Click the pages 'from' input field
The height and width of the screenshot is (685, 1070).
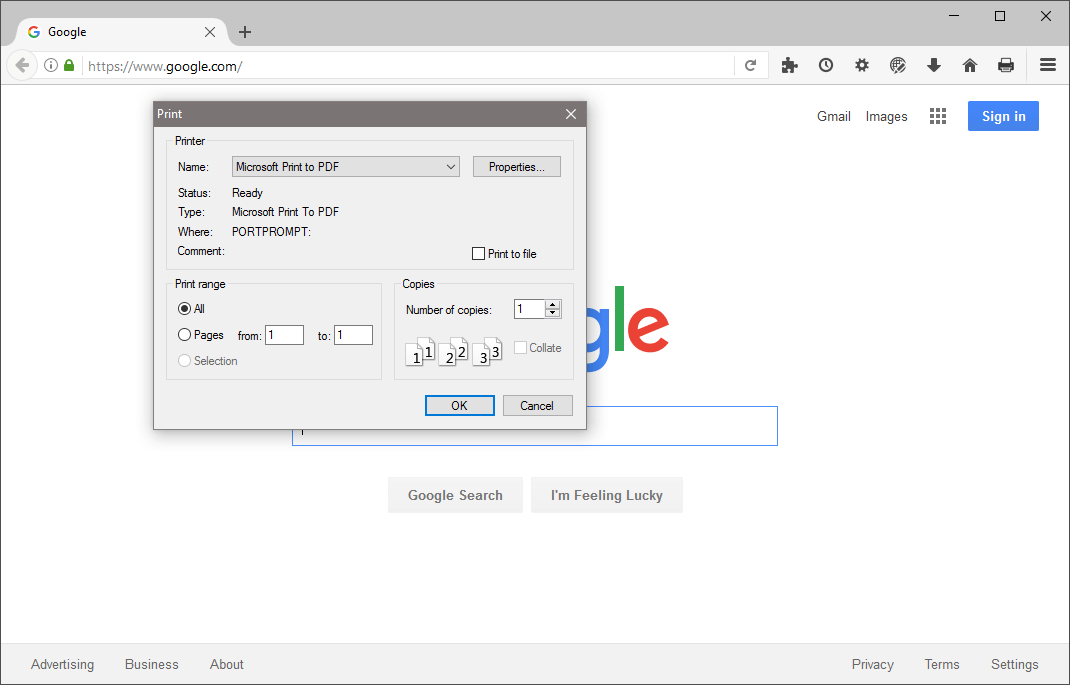[x=284, y=335]
